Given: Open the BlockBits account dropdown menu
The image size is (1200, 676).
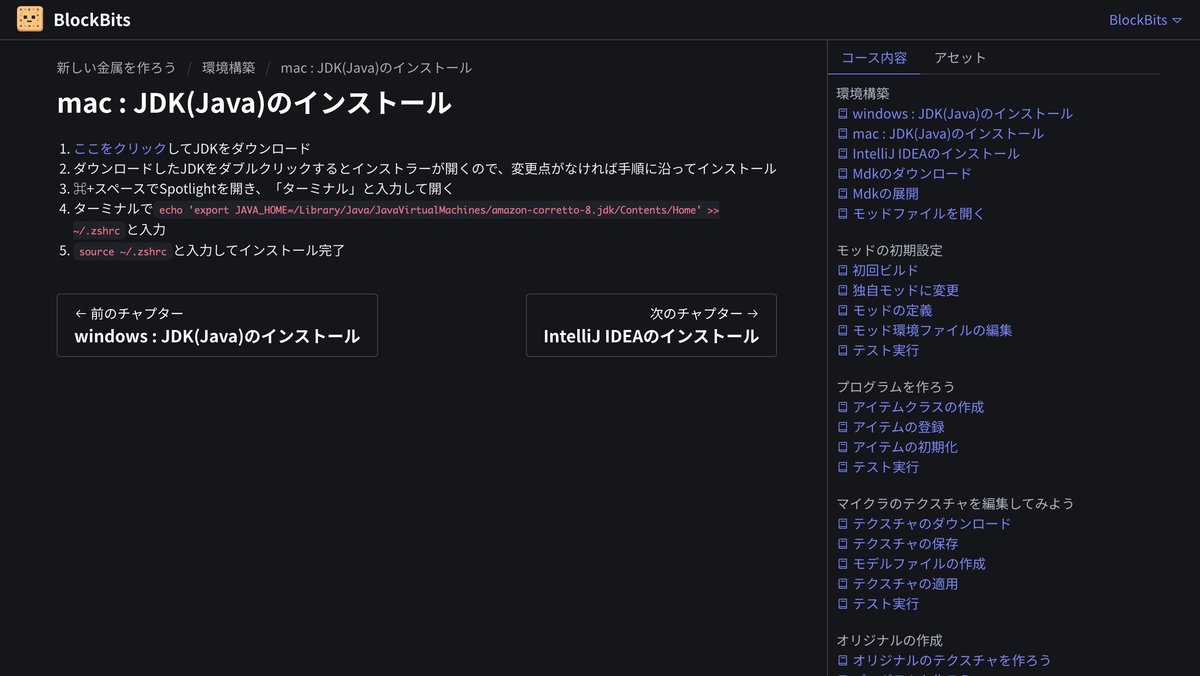Looking at the screenshot, I should pos(1144,18).
